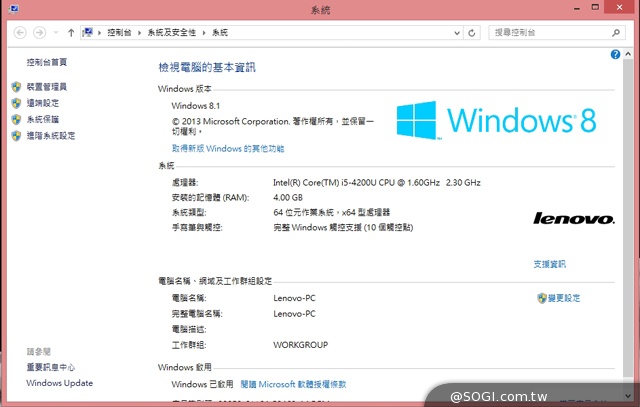Click the vertical scrollbar thumb
Viewport: 640px width, 407px height.
[628, 218]
